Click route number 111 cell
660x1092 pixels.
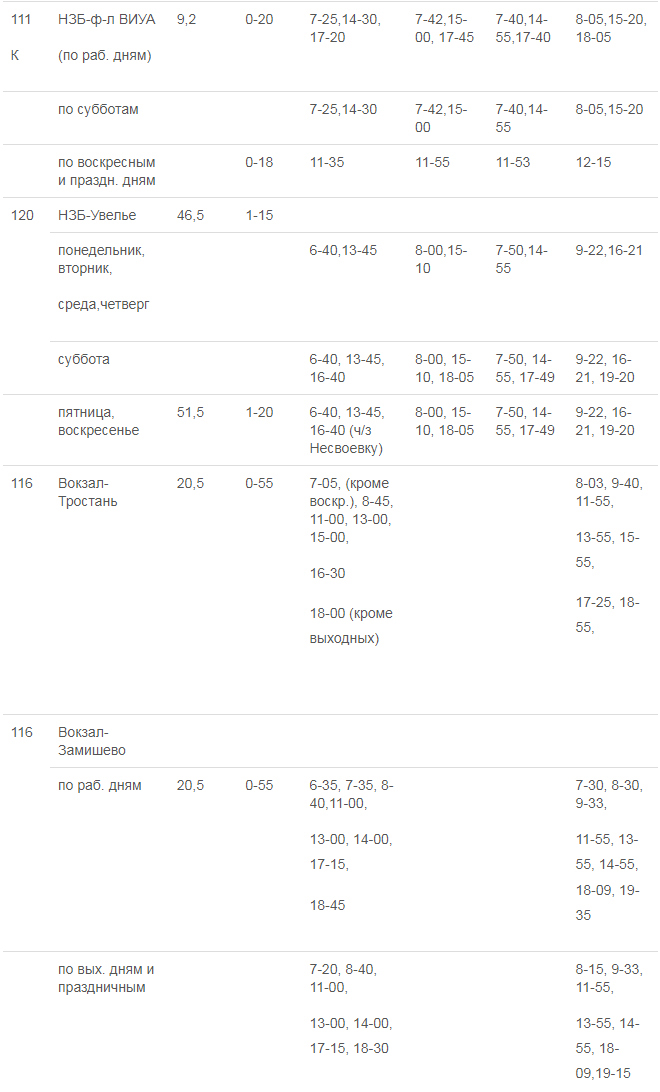(21, 19)
